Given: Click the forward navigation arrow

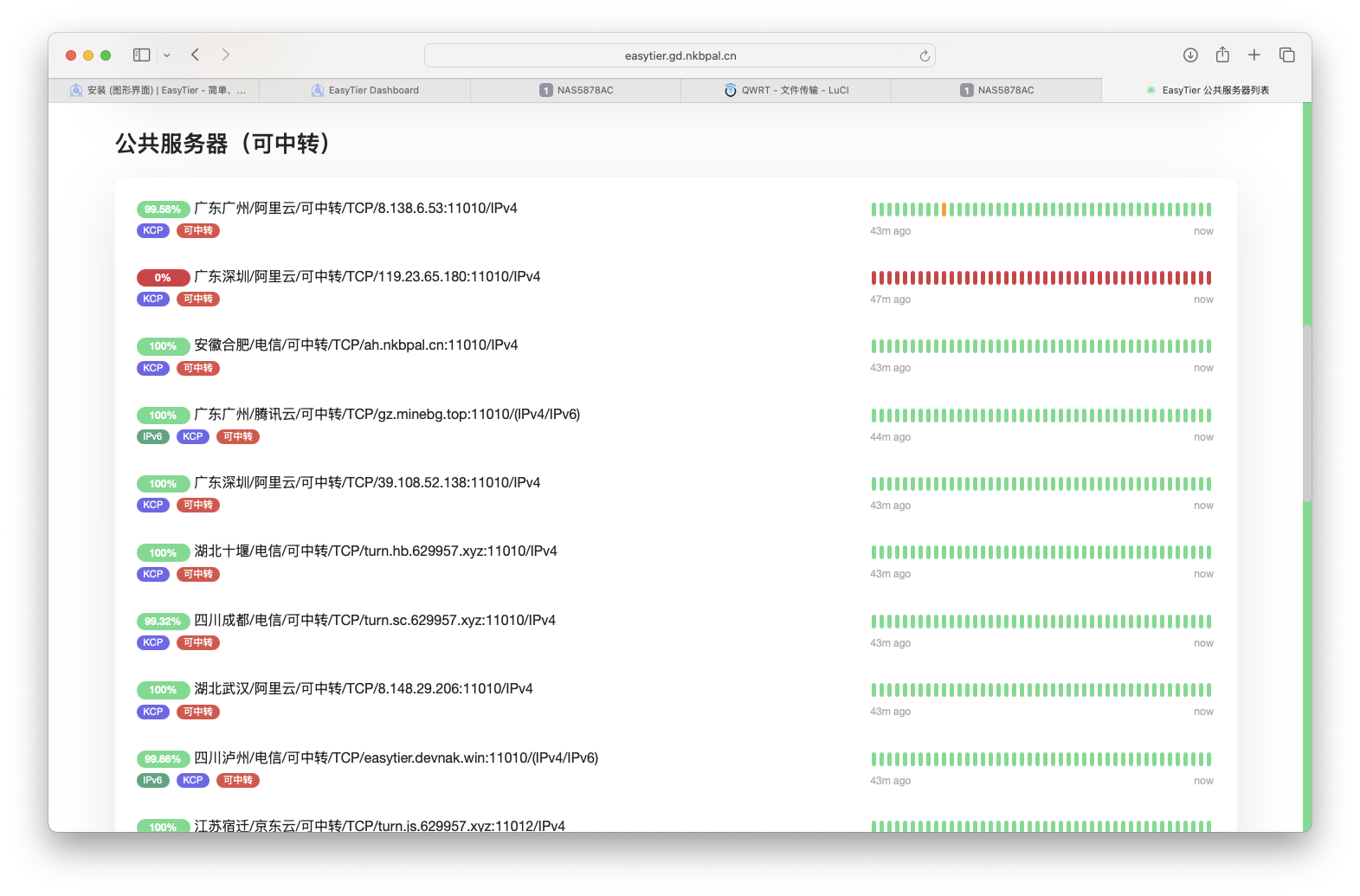Looking at the screenshot, I should 226,55.
